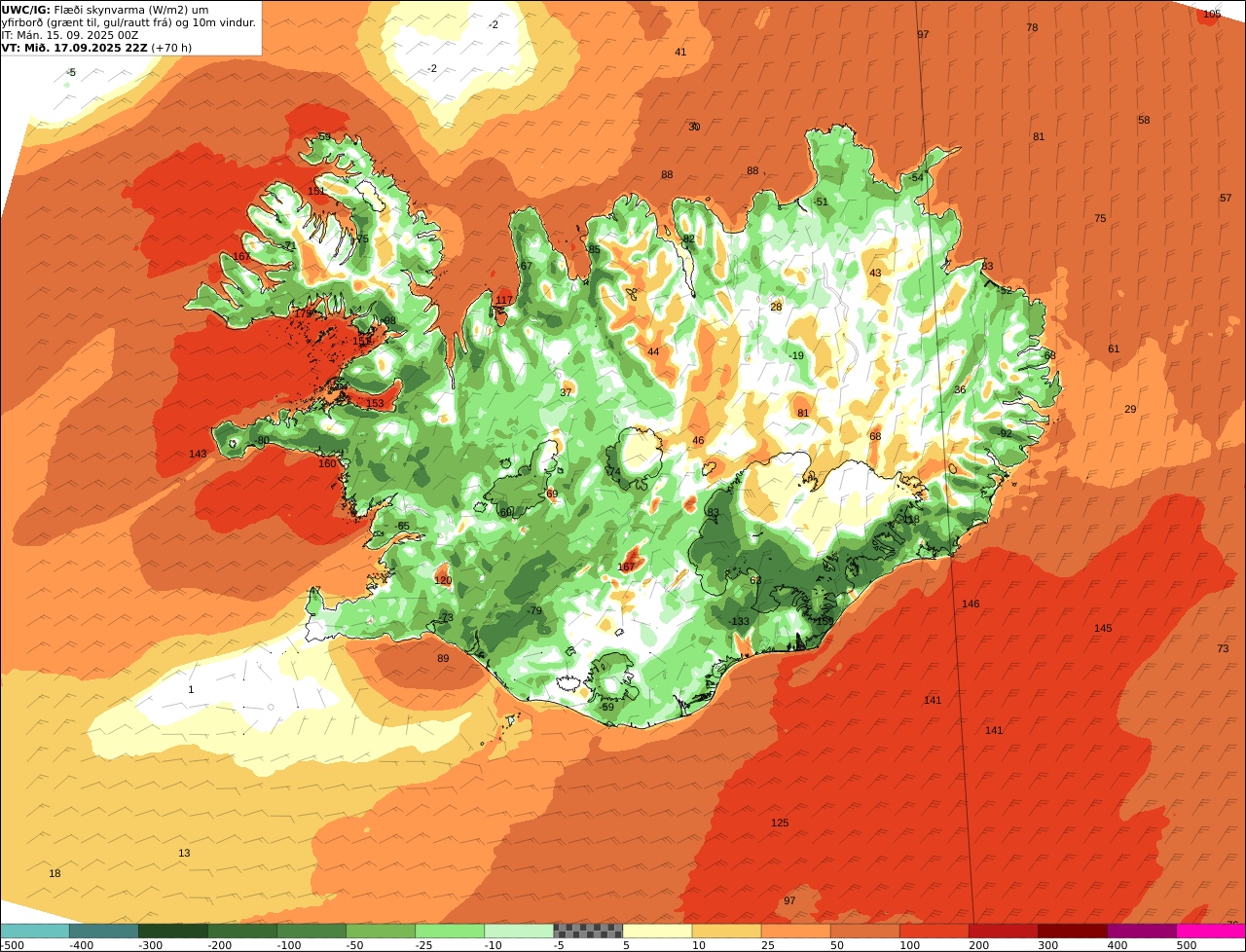Select the purple 400 to 500 legend swatch
1246x952 pixels.
1142,931
